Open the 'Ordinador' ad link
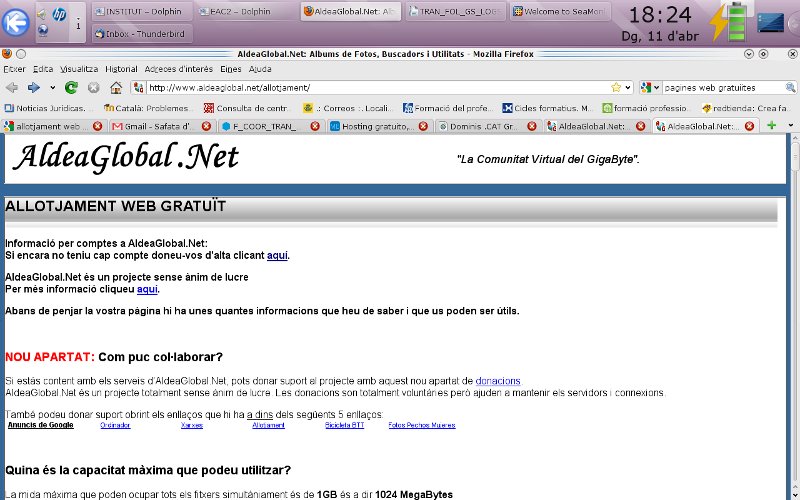Screen dimensions: 800x500 (x=115, y=425)
